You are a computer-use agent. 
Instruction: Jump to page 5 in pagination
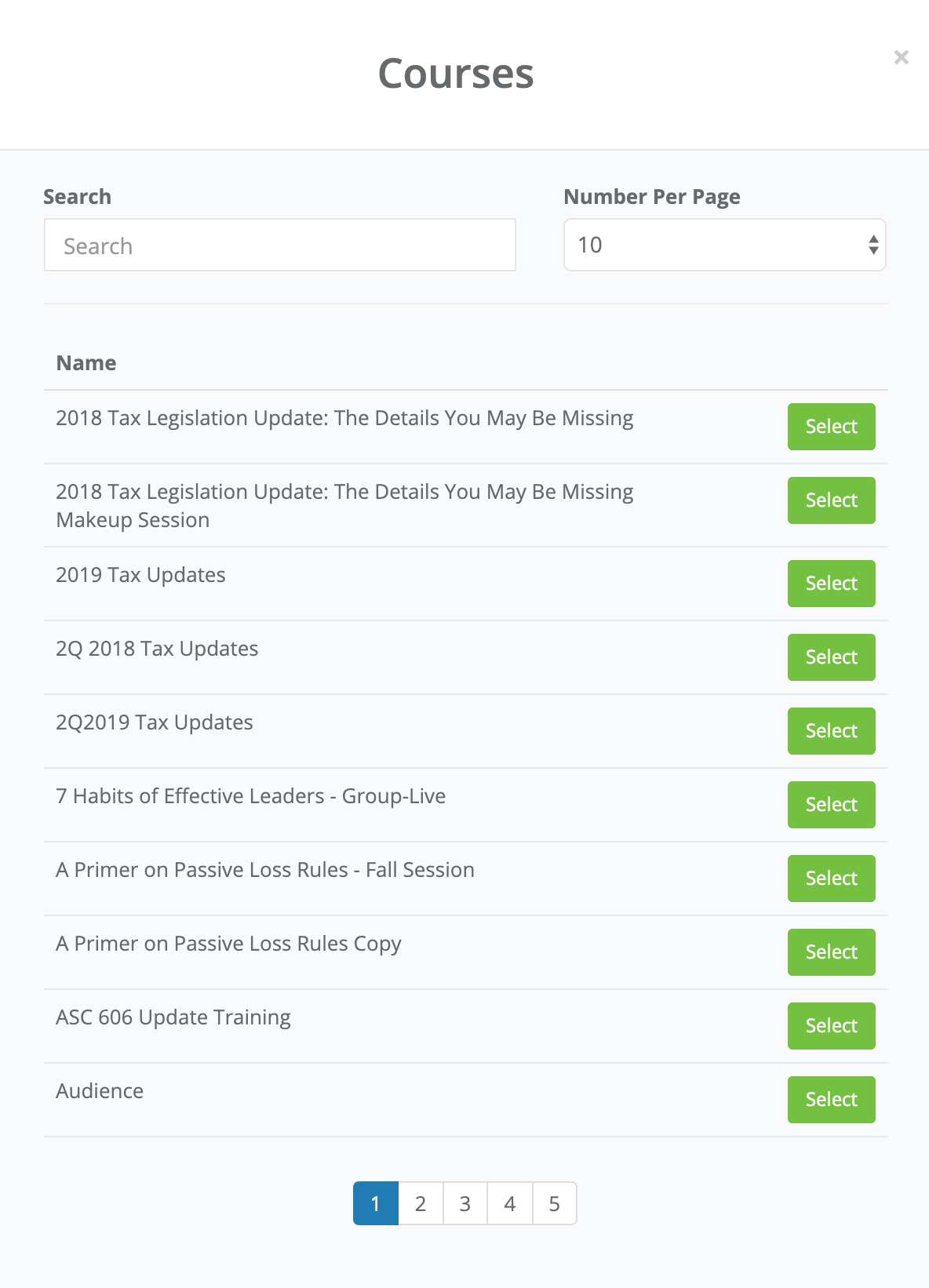(555, 1203)
